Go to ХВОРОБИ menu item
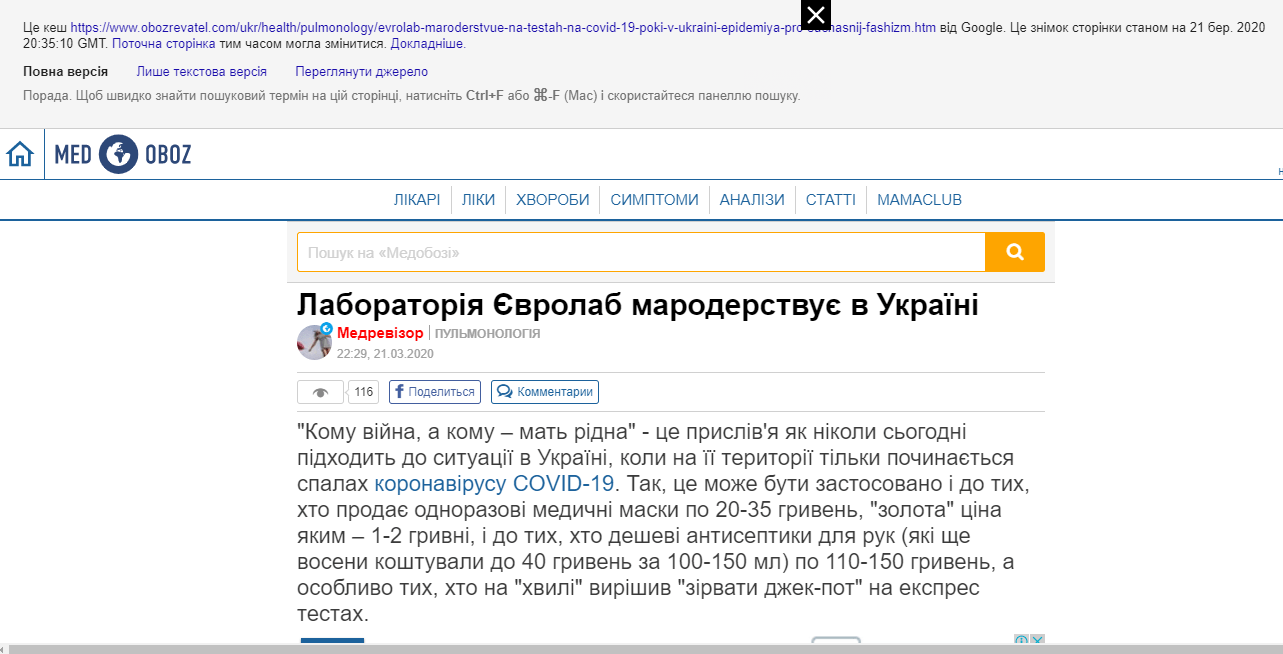The height and width of the screenshot is (654, 1283). coord(553,200)
